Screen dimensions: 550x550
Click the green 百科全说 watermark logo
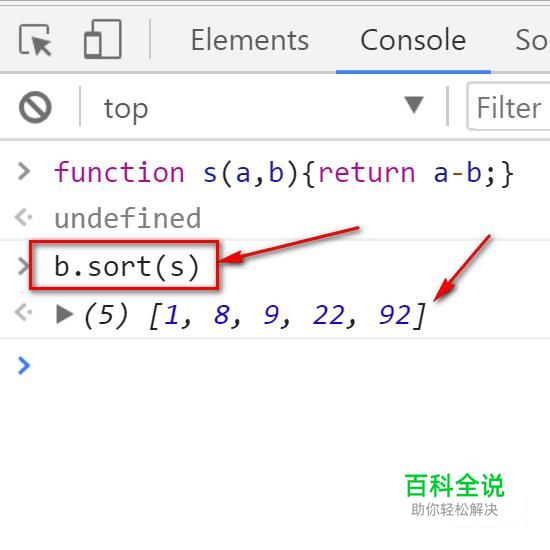click(x=455, y=485)
